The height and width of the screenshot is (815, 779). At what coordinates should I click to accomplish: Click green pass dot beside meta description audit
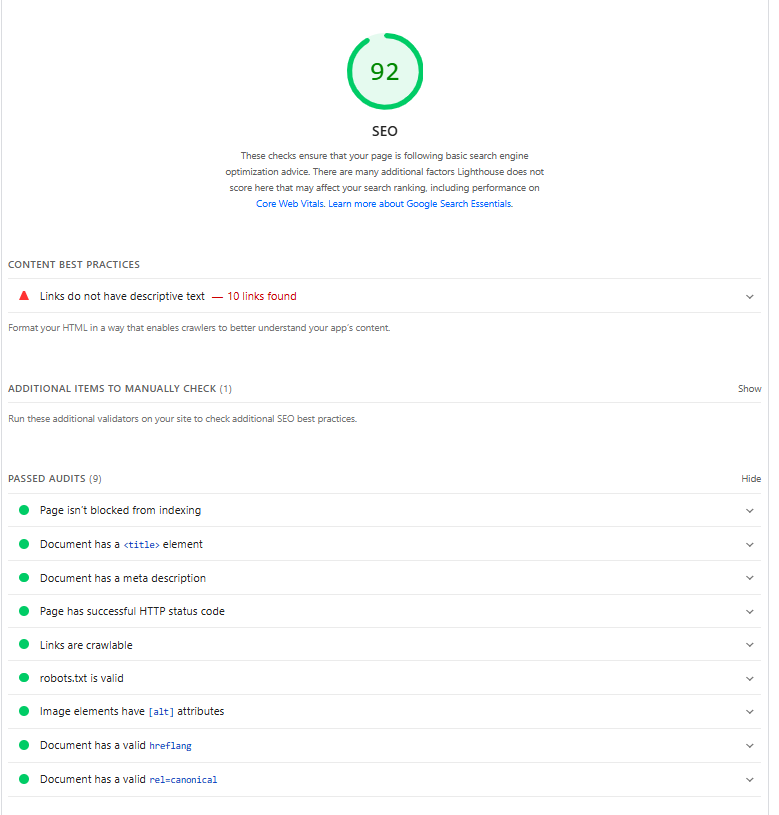tap(24, 577)
